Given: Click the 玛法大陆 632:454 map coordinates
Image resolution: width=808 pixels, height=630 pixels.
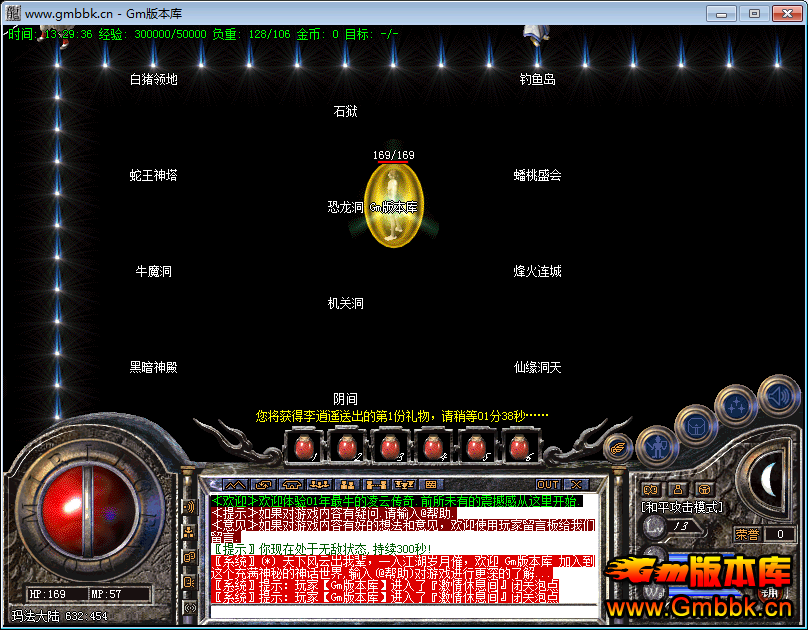Looking at the screenshot, I should (60, 616).
